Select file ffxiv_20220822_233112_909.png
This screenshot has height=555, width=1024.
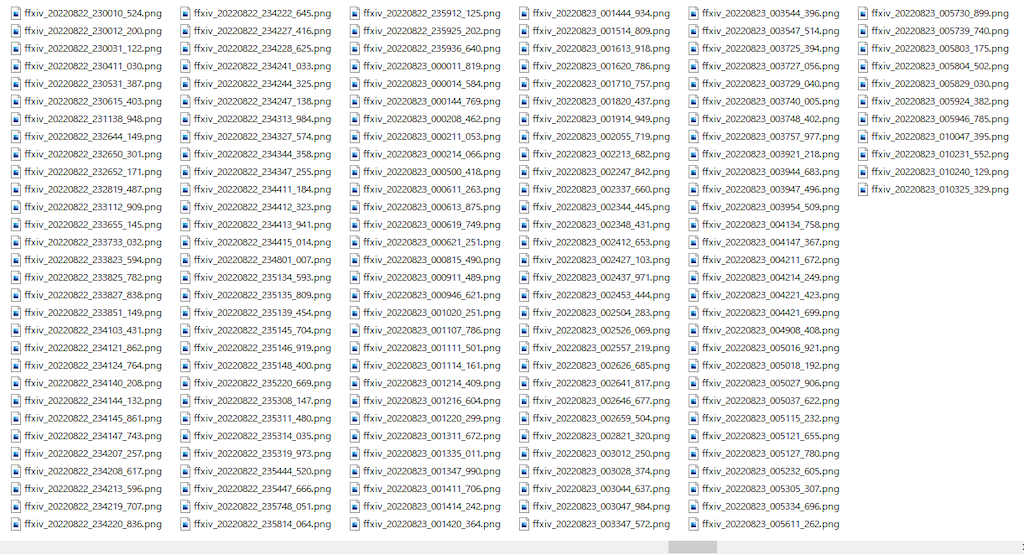pos(93,207)
